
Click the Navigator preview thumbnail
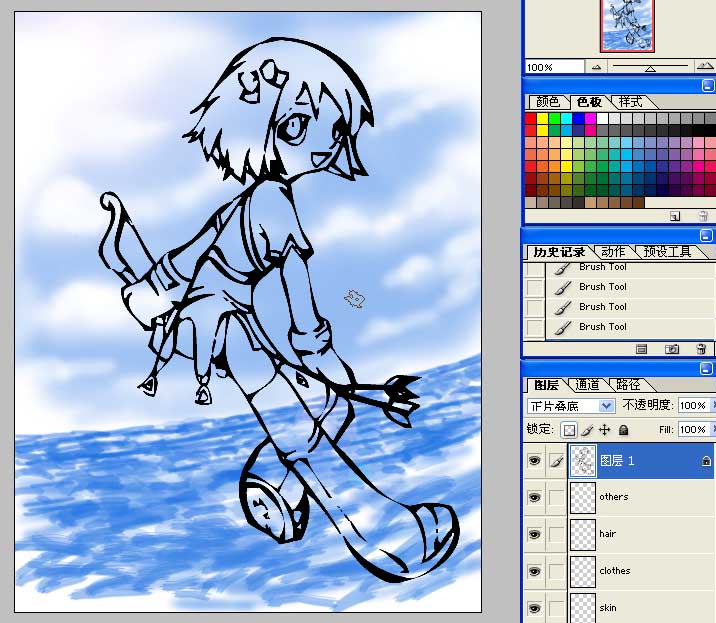click(x=627, y=26)
